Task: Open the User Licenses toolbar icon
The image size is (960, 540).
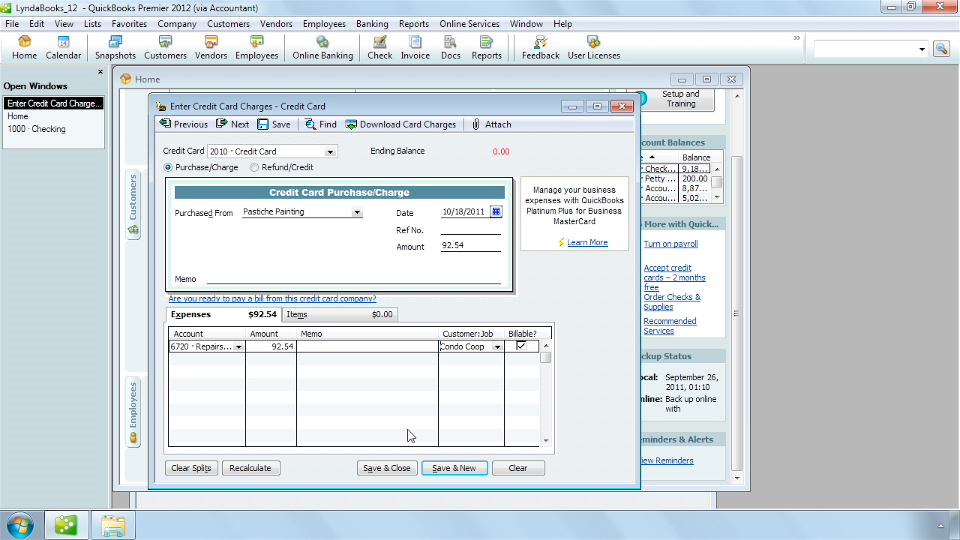Action: [594, 47]
